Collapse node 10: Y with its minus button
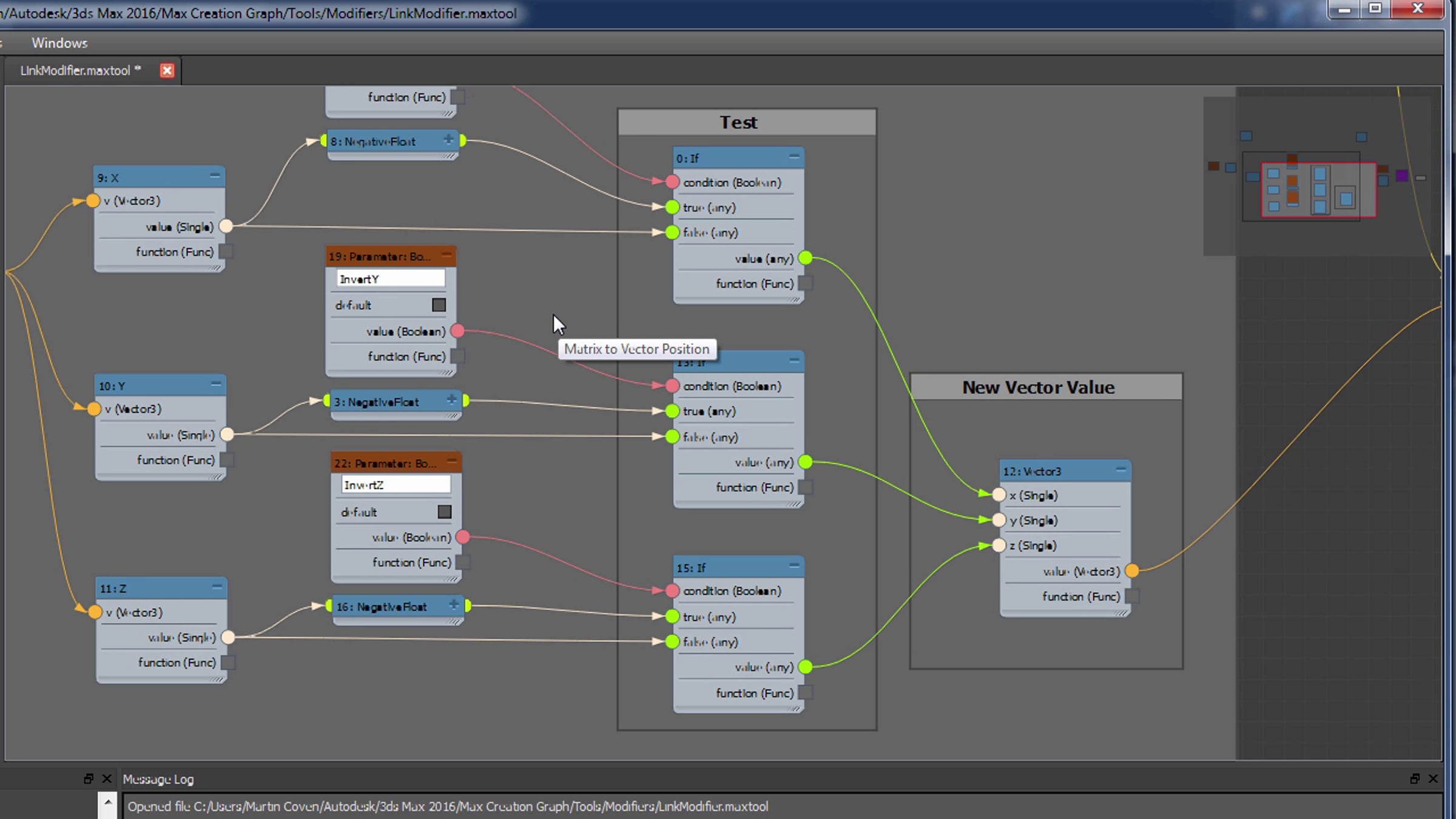The height and width of the screenshot is (819, 1456). [216, 384]
